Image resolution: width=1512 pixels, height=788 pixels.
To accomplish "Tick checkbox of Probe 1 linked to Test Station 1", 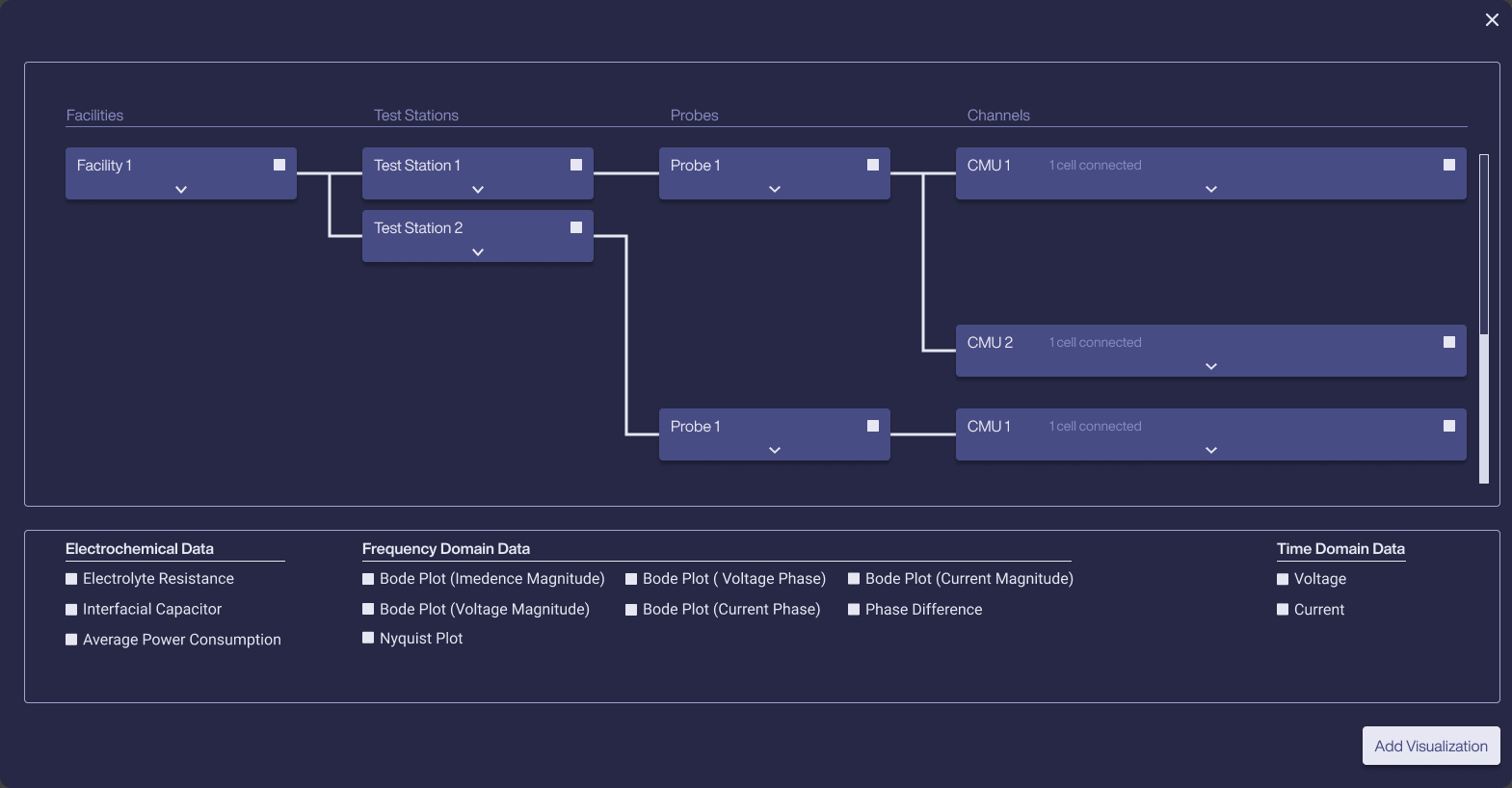I will point(873,165).
